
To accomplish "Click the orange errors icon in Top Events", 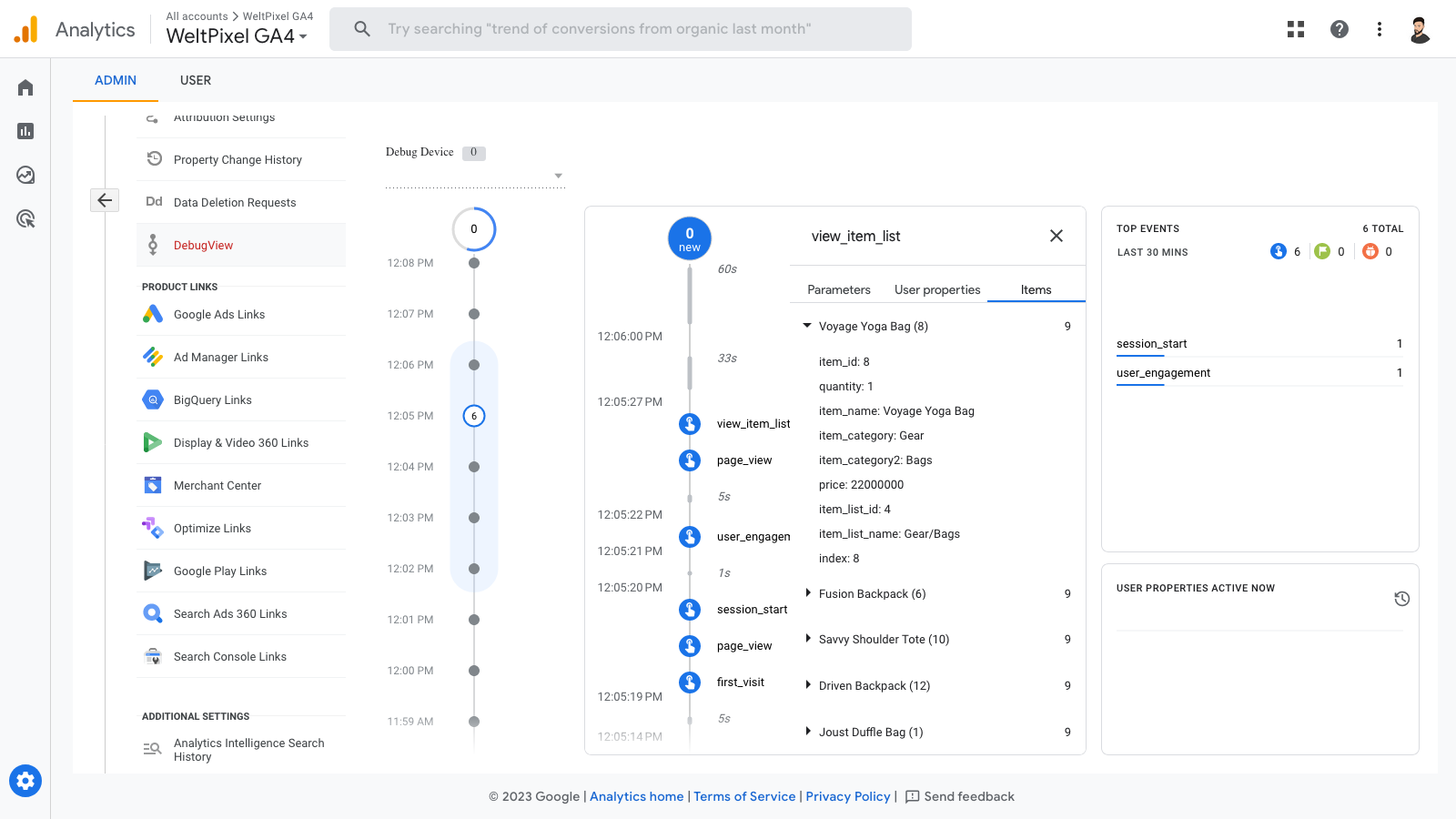I will tap(1370, 251).
